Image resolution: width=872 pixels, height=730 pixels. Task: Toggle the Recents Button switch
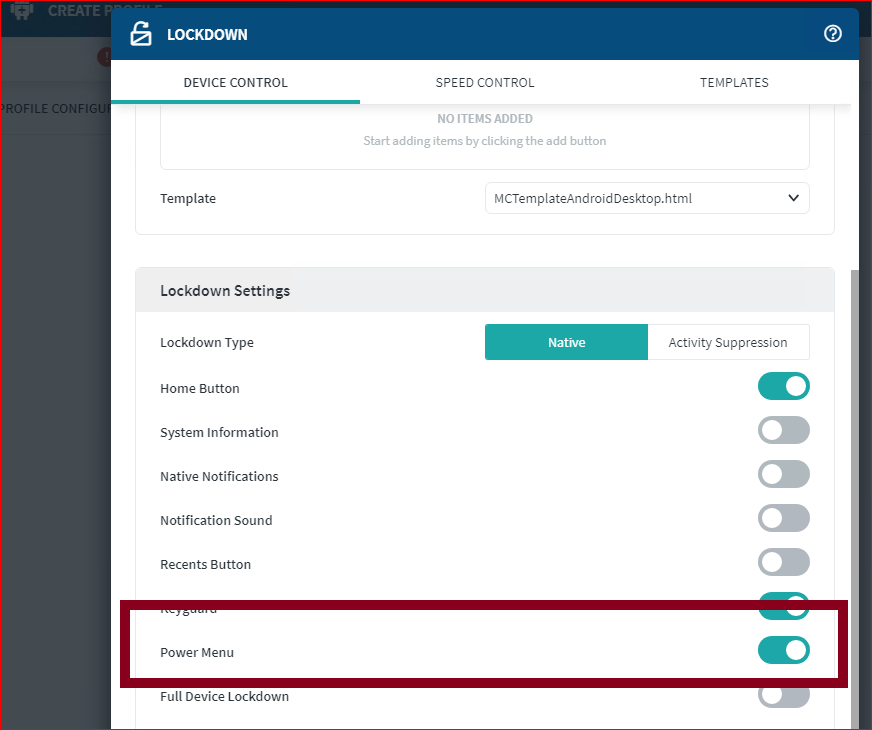(783, 563)
